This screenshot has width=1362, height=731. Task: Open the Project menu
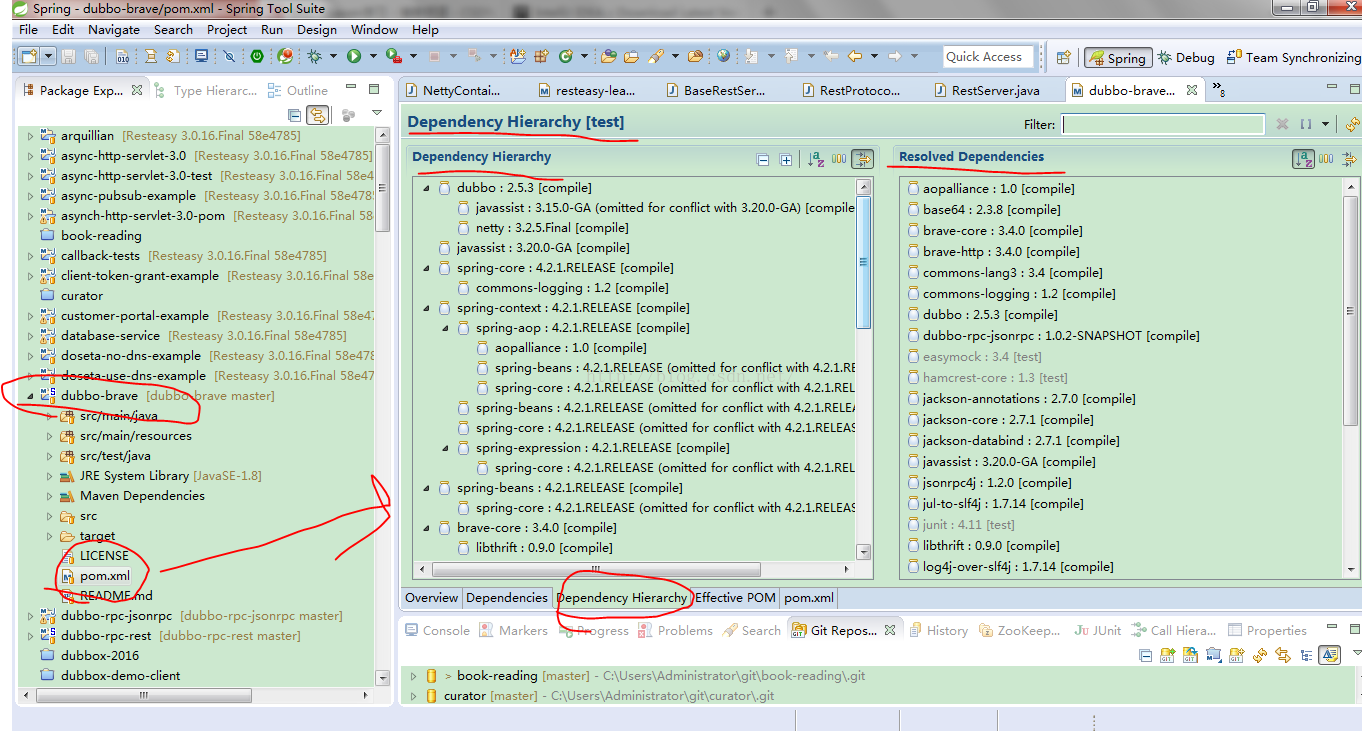227,30
